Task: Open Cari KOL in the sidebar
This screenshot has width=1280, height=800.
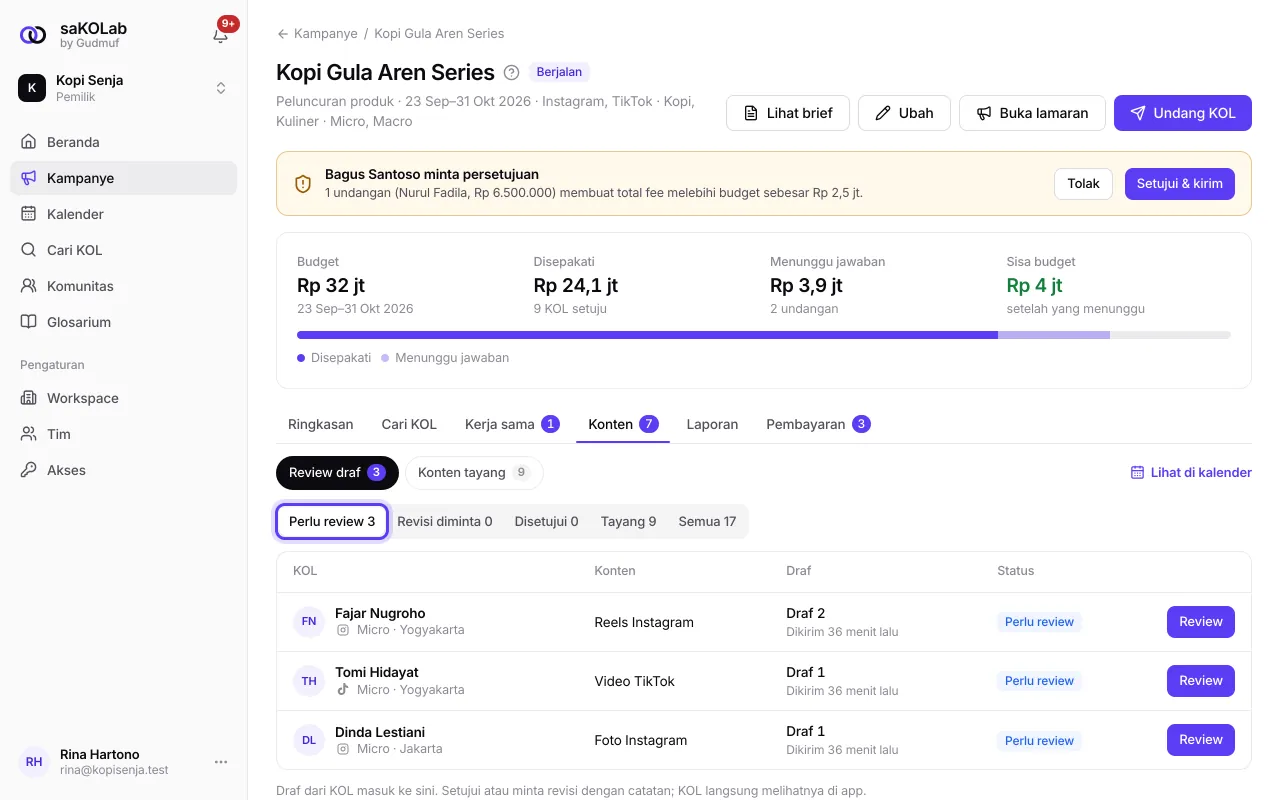Action: (x=124, y=250)
